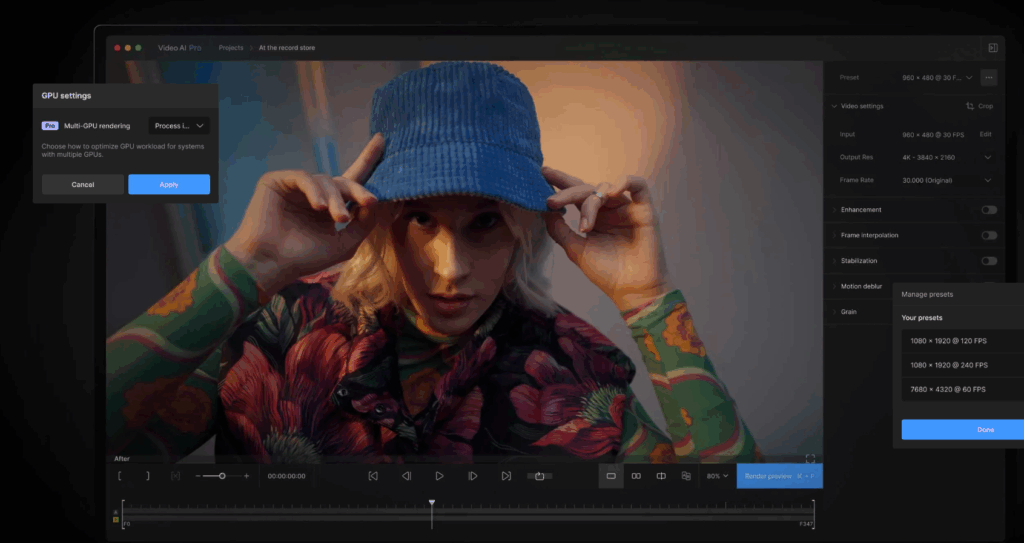Clear the trim range icon

point(175,476)
